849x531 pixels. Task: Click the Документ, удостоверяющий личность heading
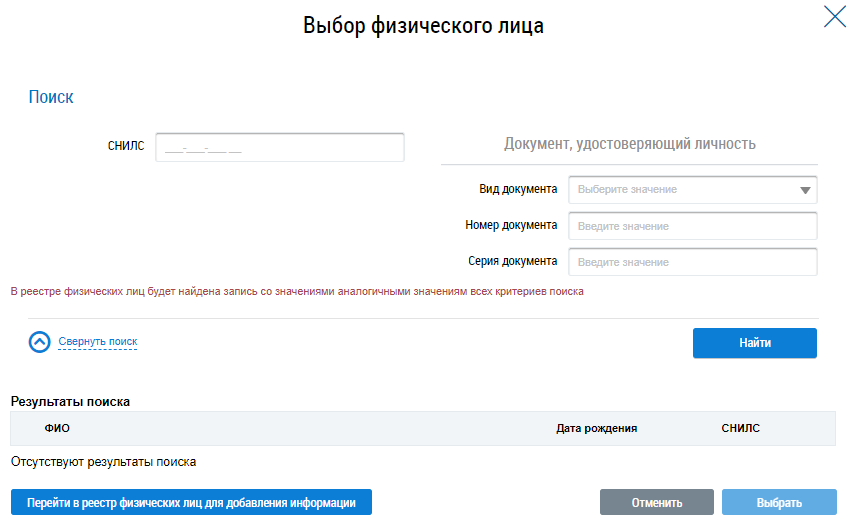click(629, 144)
